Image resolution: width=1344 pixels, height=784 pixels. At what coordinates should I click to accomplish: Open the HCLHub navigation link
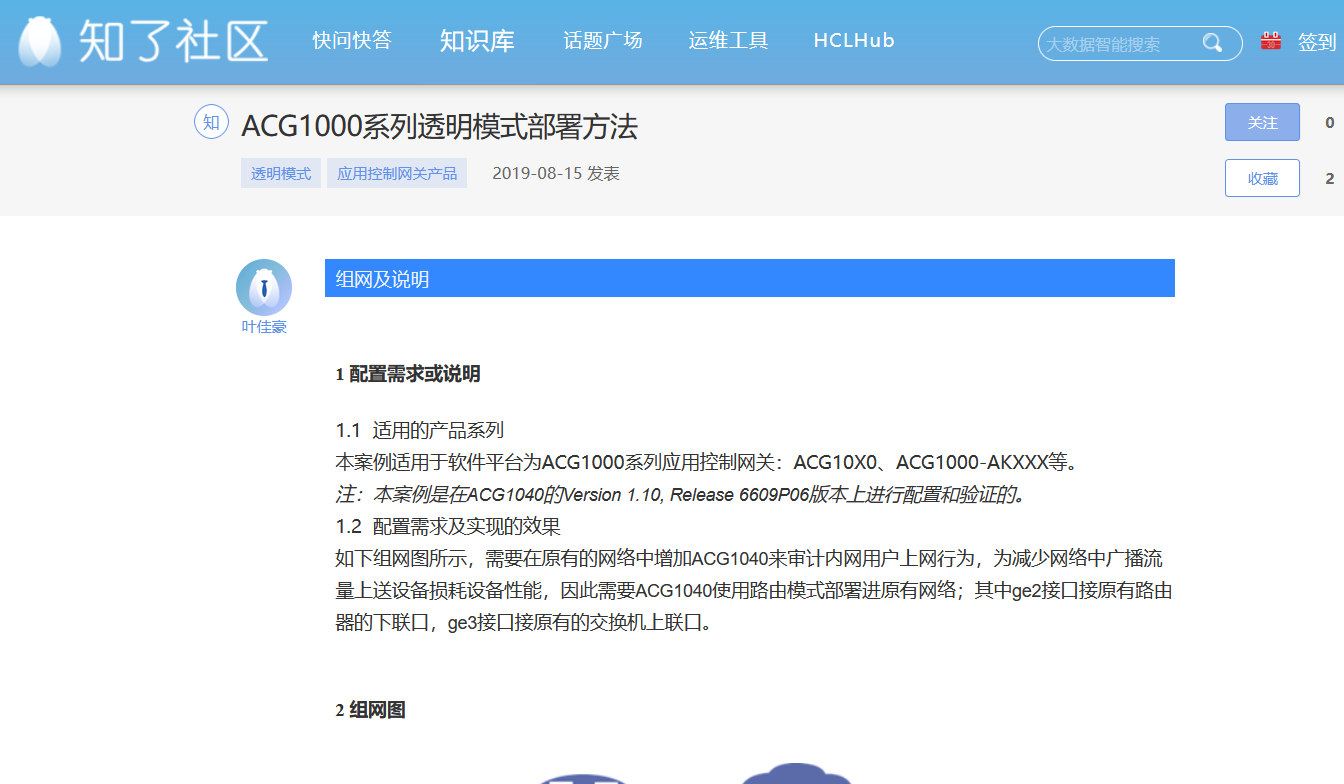[x=854, y=41]
